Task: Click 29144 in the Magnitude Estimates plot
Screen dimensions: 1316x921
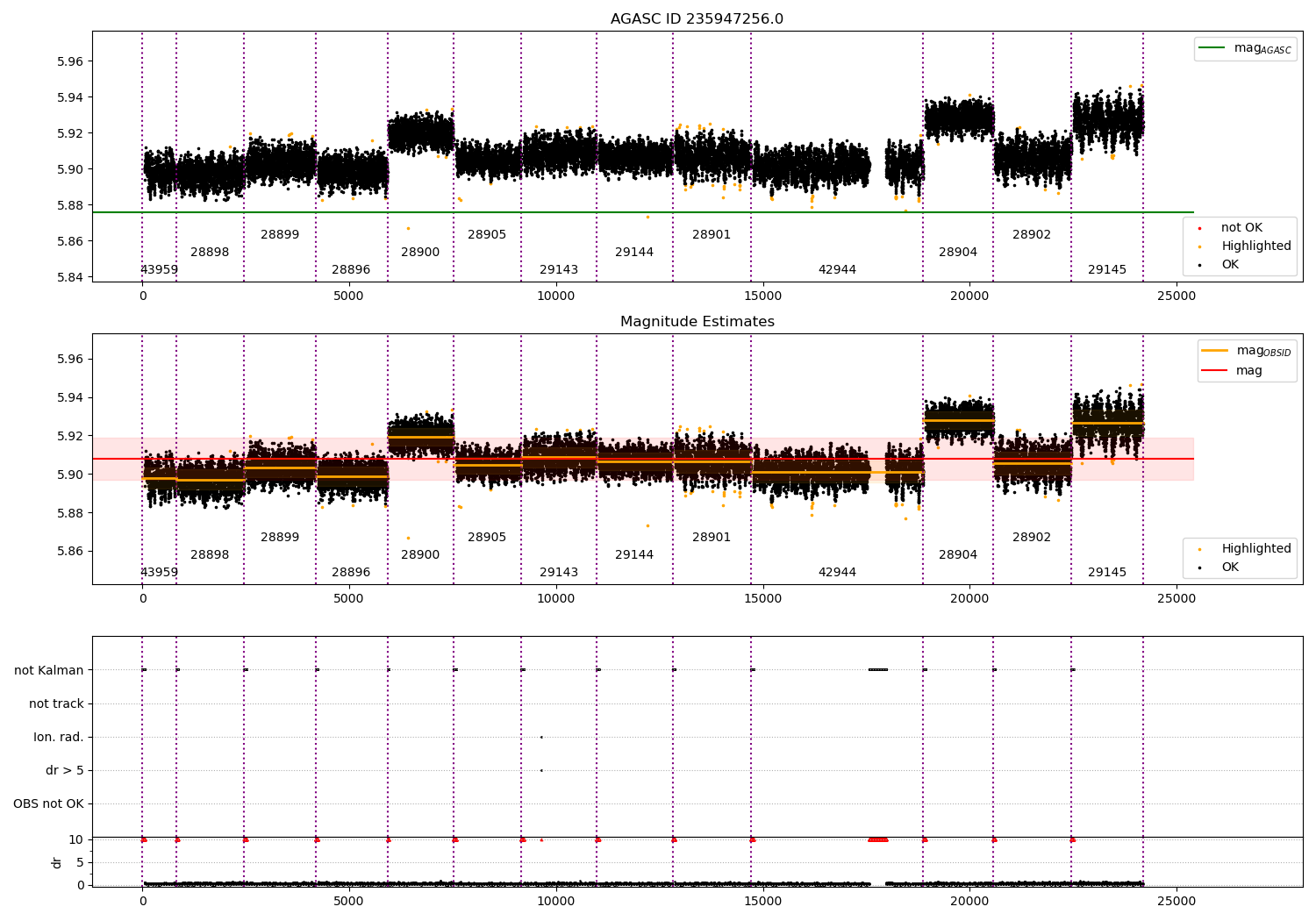Action: tap(634, 555)
